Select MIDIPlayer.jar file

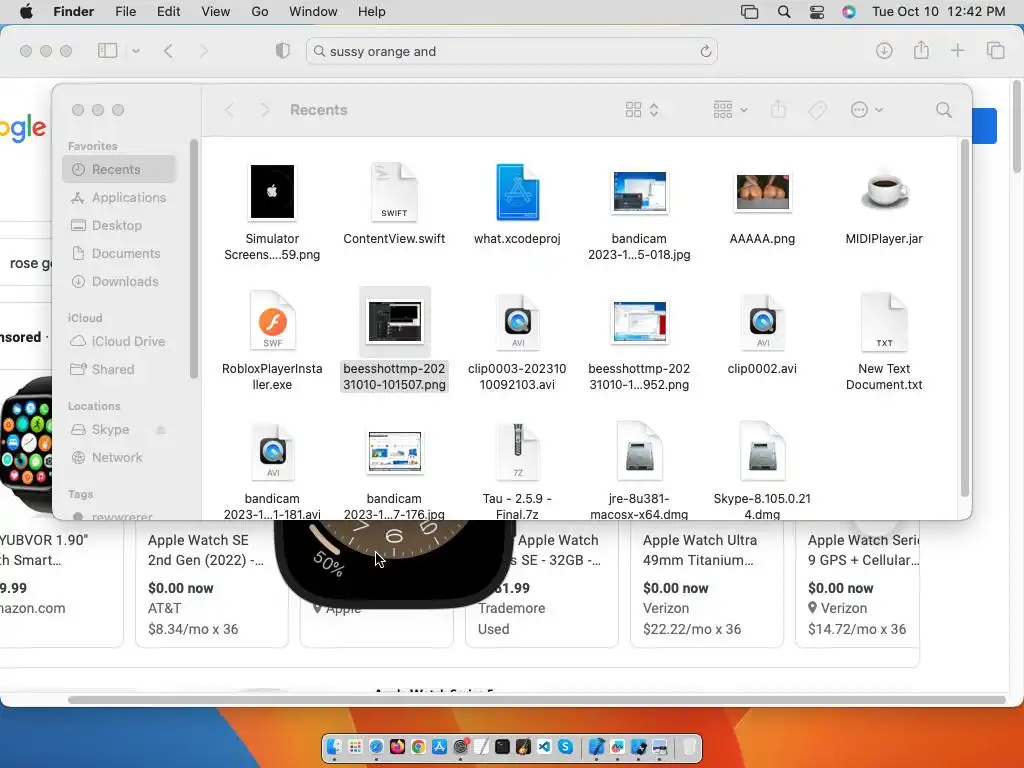[884, 209]
